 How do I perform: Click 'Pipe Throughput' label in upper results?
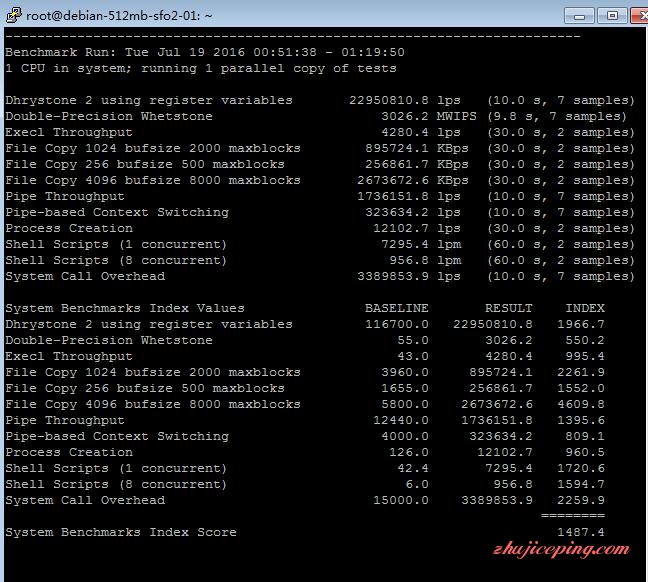(65, 196)
